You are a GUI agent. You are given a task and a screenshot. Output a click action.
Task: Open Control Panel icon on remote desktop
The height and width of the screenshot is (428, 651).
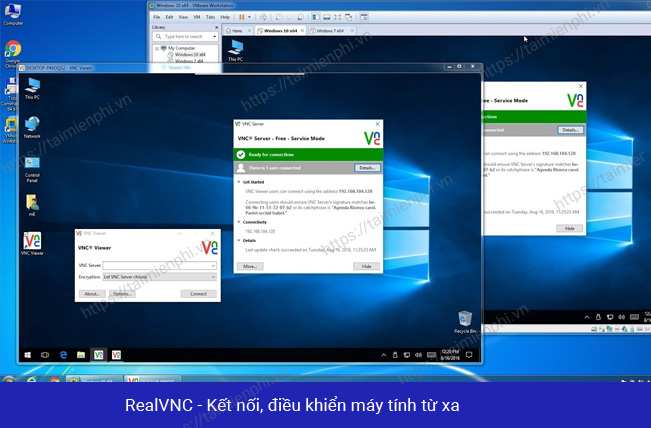tap(32, 170)
